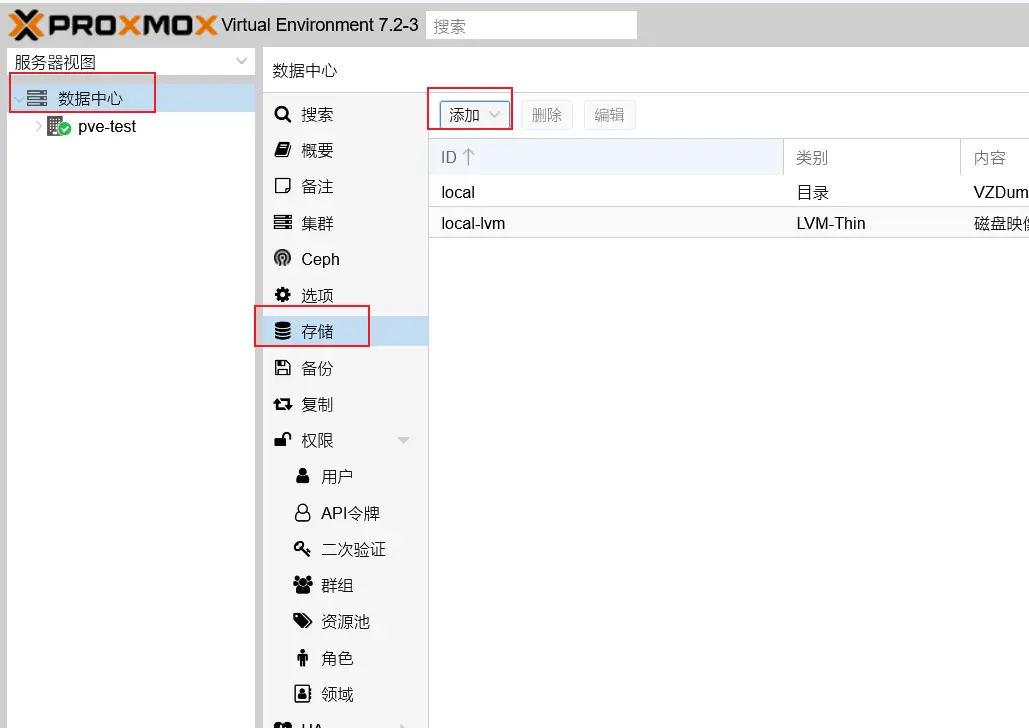This screenshot has width=1029, height=728.
Task: Expand the pve-test node tree
Action: pos(39,127)
